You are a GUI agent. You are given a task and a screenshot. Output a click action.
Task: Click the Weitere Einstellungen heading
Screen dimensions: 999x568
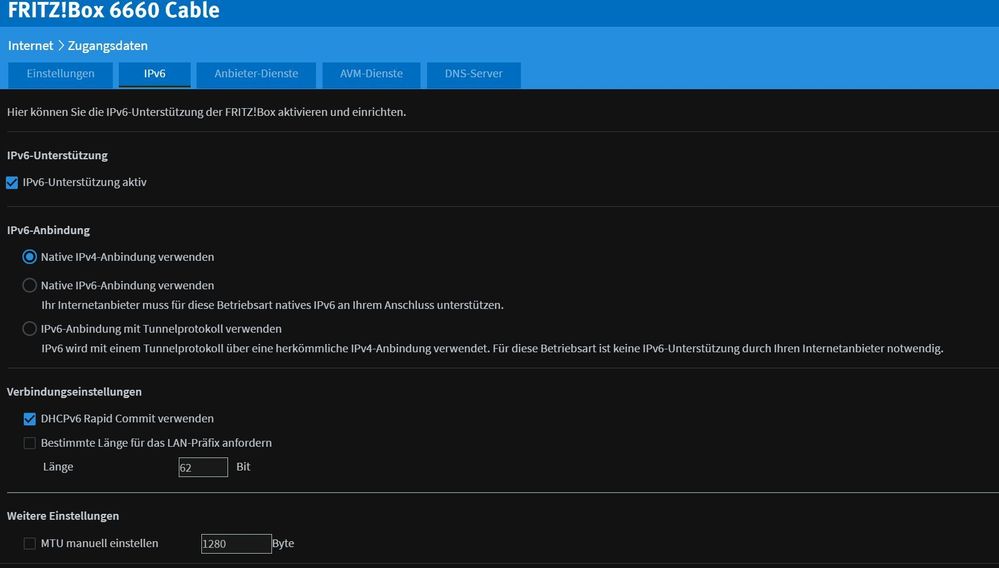[x=63, y=516]
